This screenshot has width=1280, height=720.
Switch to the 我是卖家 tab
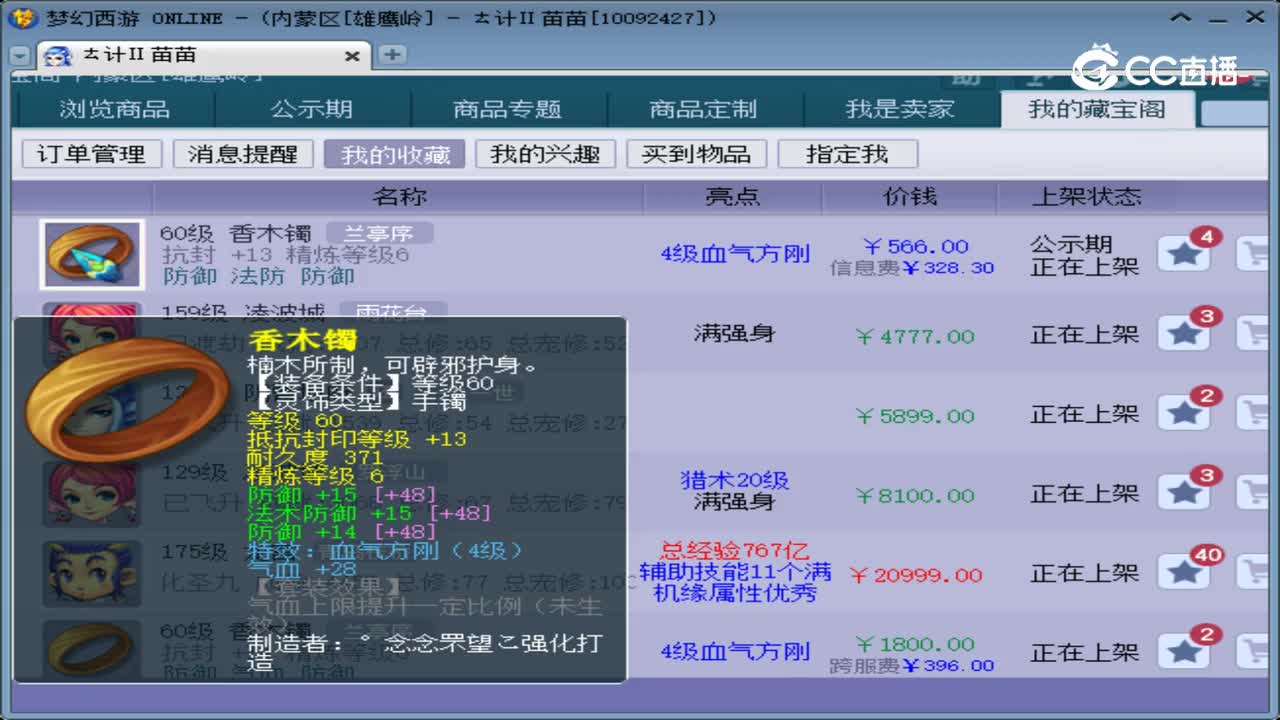tap(901, 109)
